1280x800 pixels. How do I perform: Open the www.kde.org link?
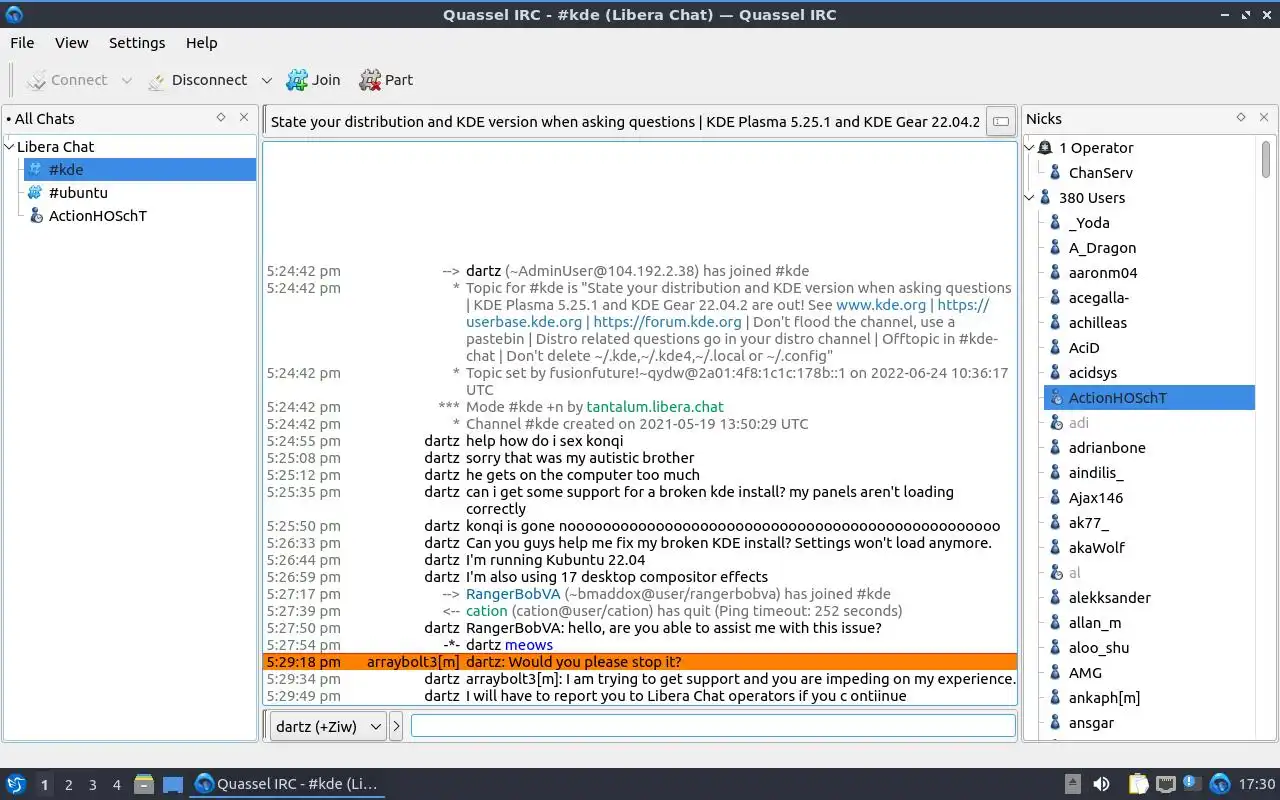pos(881,305)
